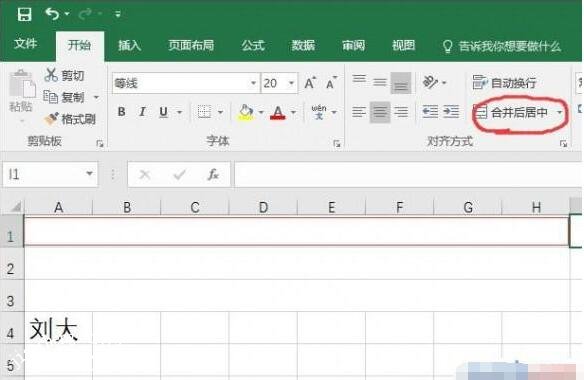Switch to the 数据 tab
The width and height of the screenshot is (584, 380).
tap(303, 45)
